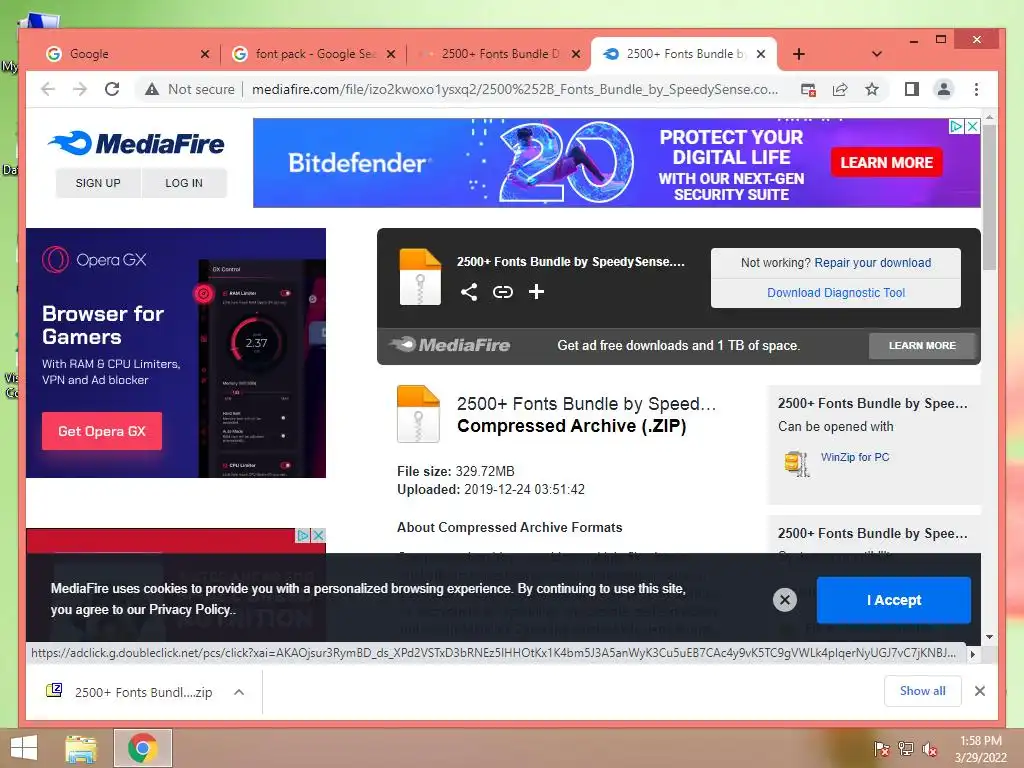
Task: Click the status bar right arrow
Action: (972, 654)
